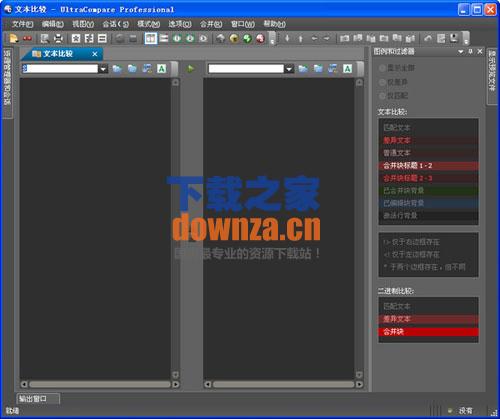Viewport: 500px width, 419px height.
Task: Select the 显示全部 radio button
Action: click(x=382, y=68)
